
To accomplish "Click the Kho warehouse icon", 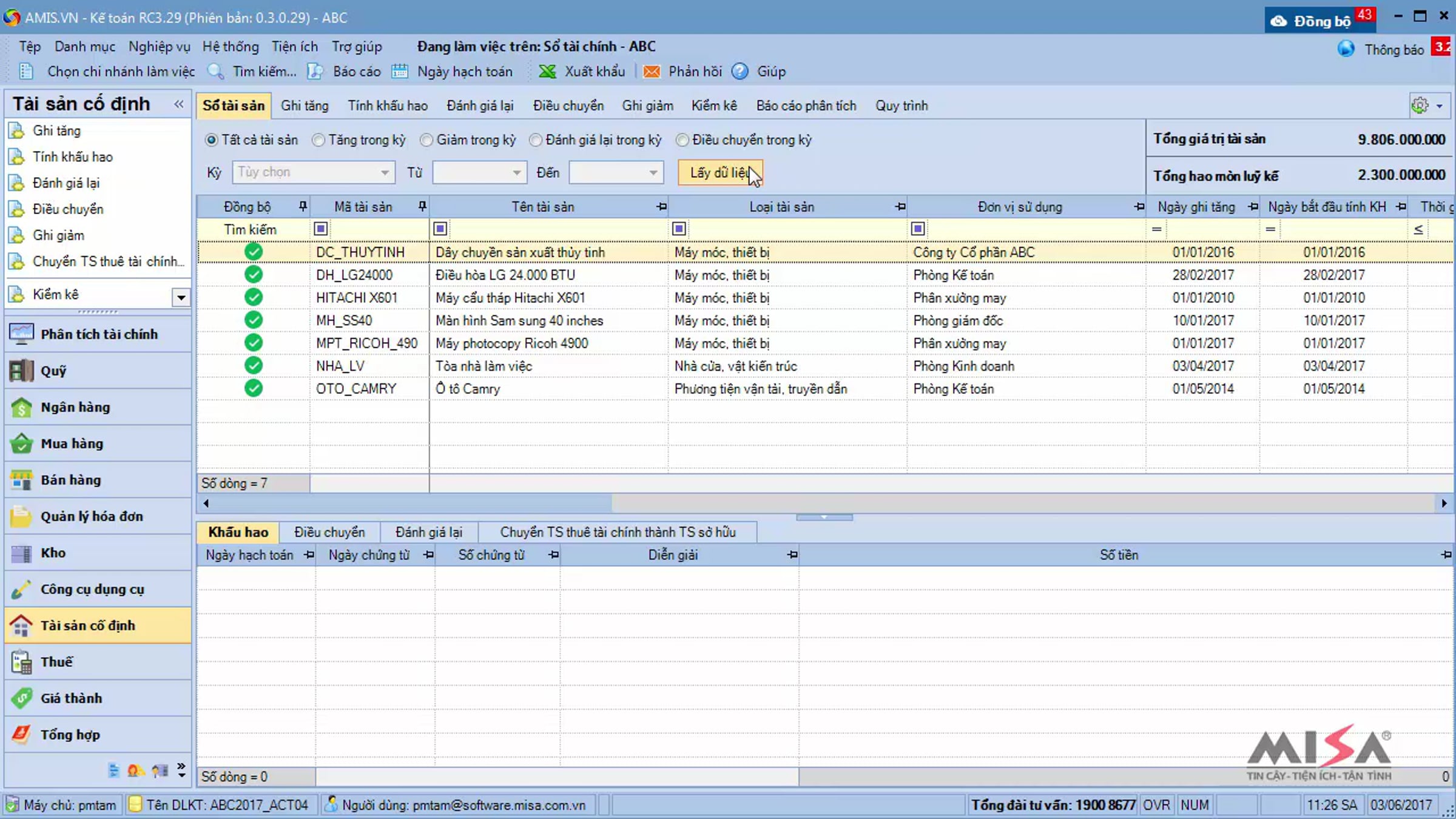I will tap(21, 553).
